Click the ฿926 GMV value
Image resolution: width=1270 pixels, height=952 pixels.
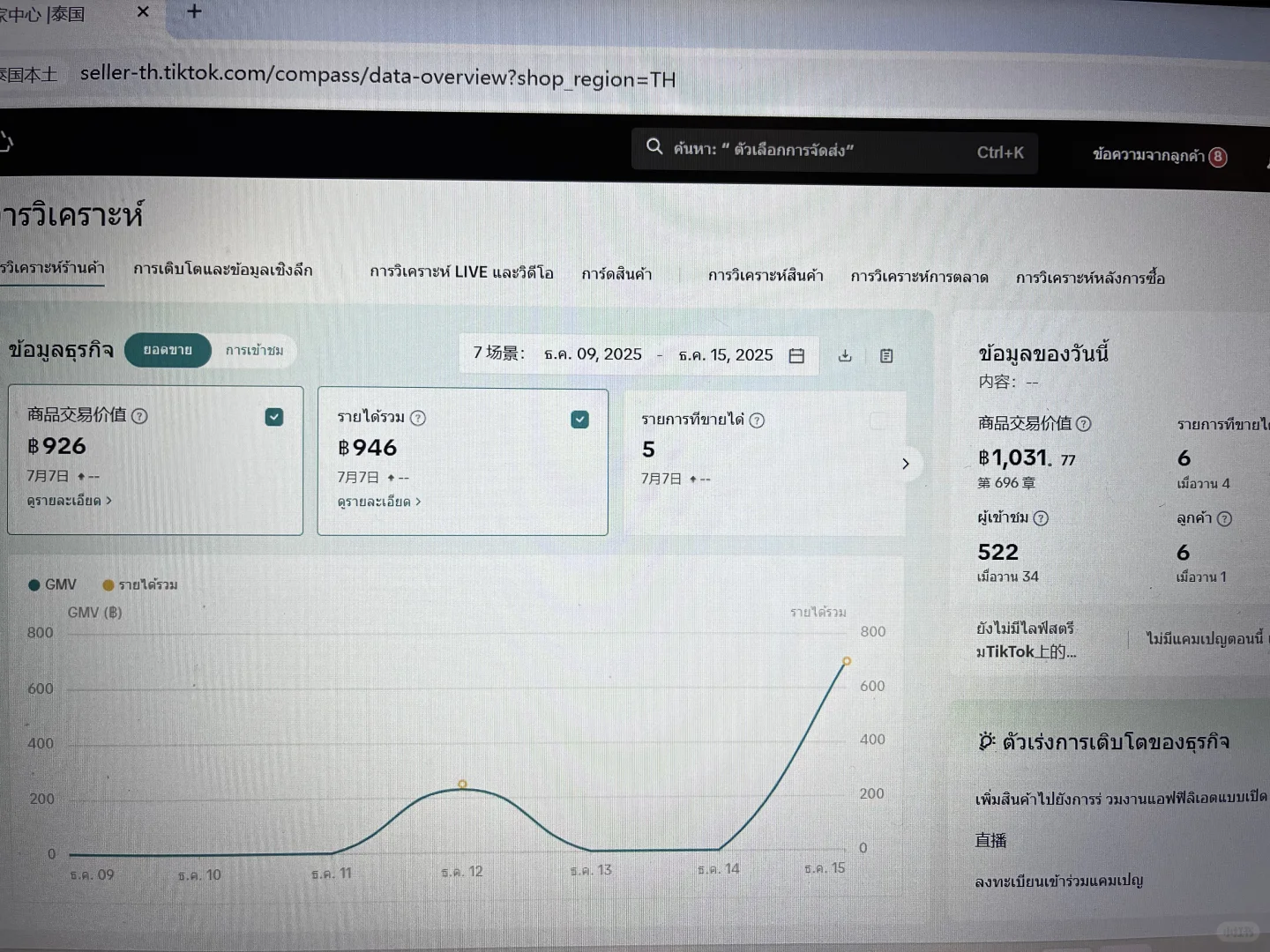[56, 446]
